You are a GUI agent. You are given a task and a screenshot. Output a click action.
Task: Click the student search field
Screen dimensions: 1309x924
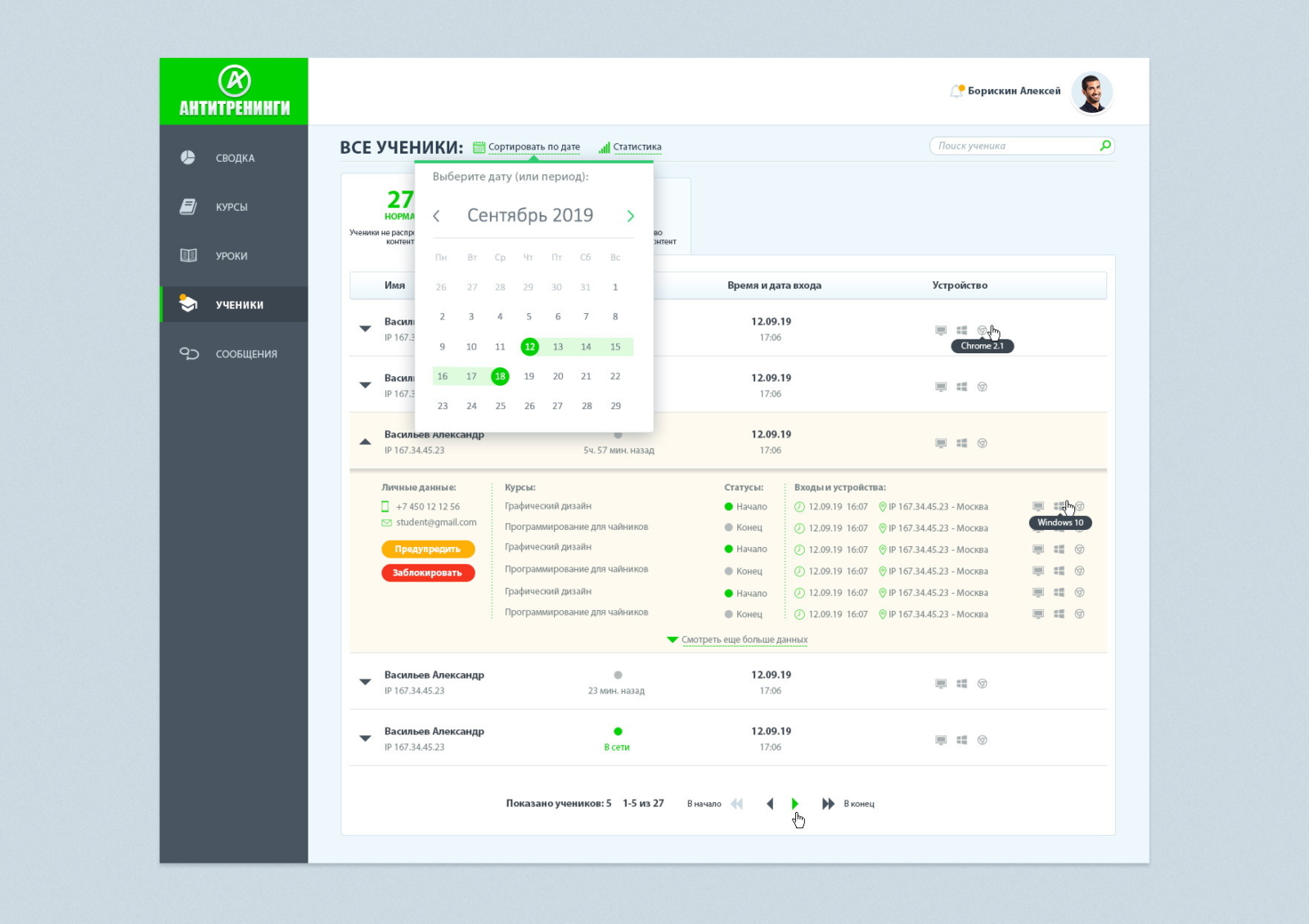[1014, 146]
